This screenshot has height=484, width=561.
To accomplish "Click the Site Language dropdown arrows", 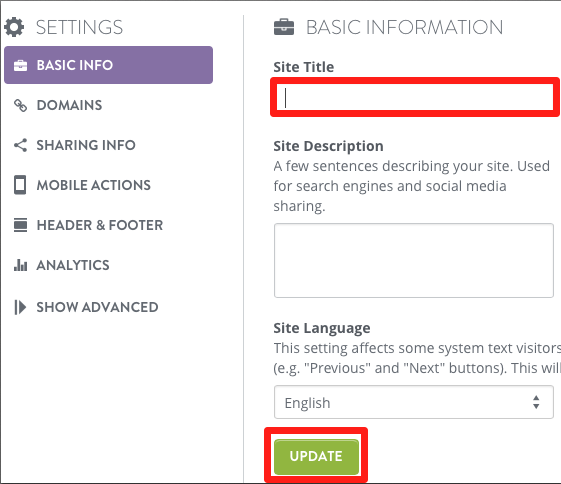I will (536, 402).
